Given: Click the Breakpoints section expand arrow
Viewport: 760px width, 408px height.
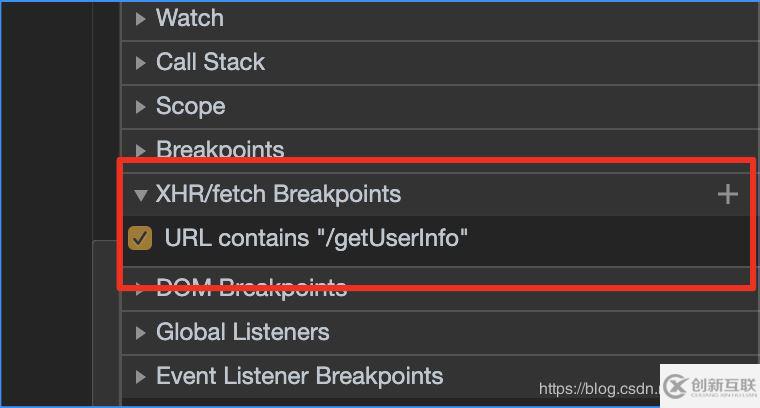Looking at the screenshot, I should click(x=140, y=150).
